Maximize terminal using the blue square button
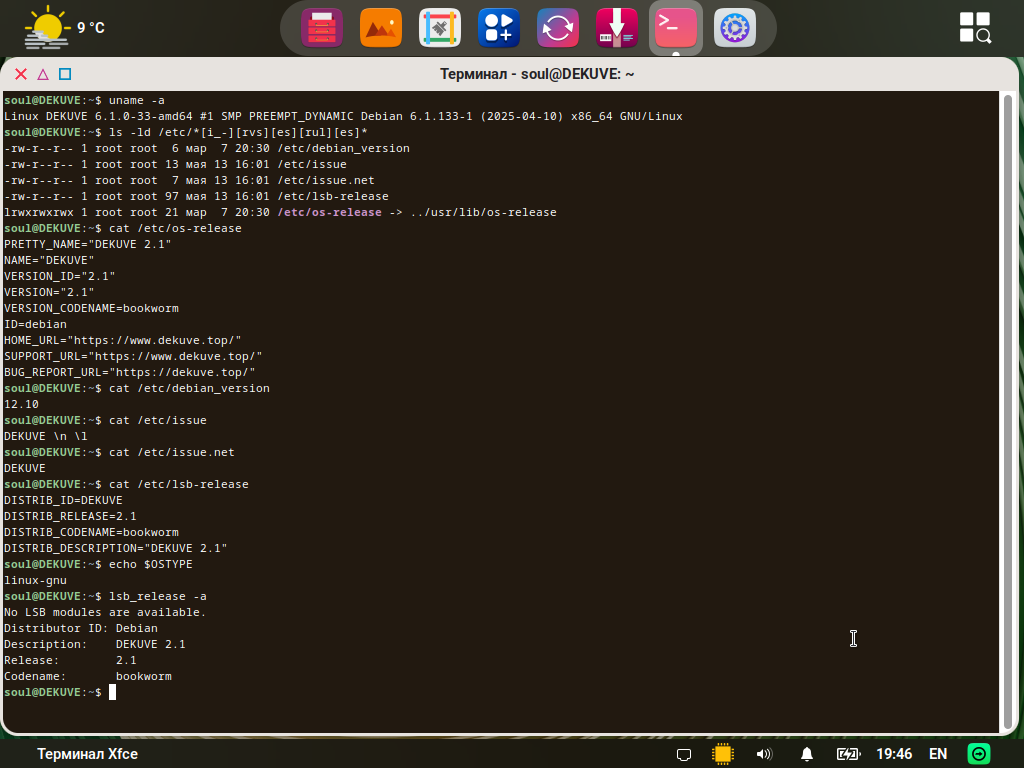Viewport: 1024px width, 768px height. click(65, 74)
